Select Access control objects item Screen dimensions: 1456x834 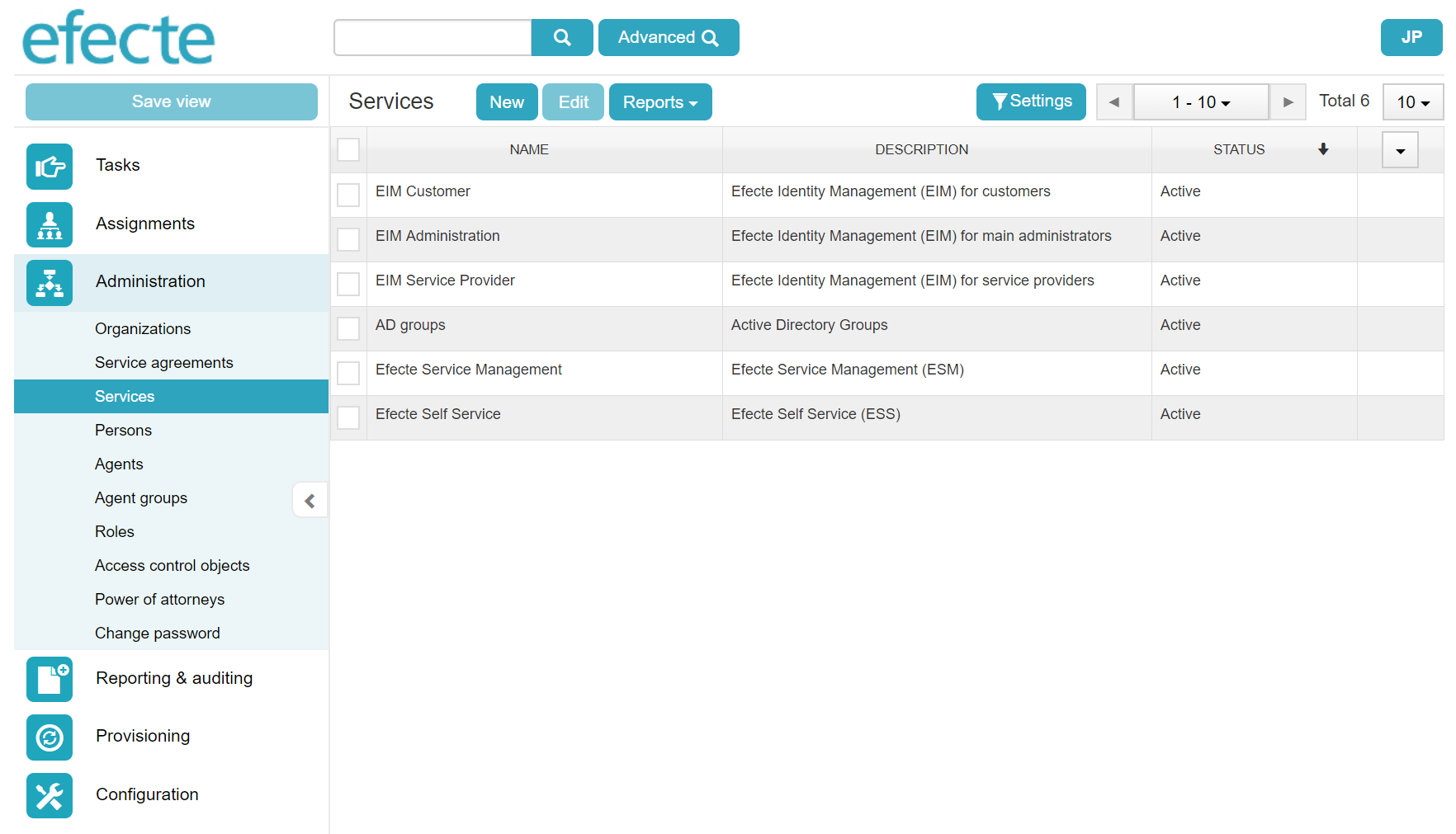[x=172, y=565]
